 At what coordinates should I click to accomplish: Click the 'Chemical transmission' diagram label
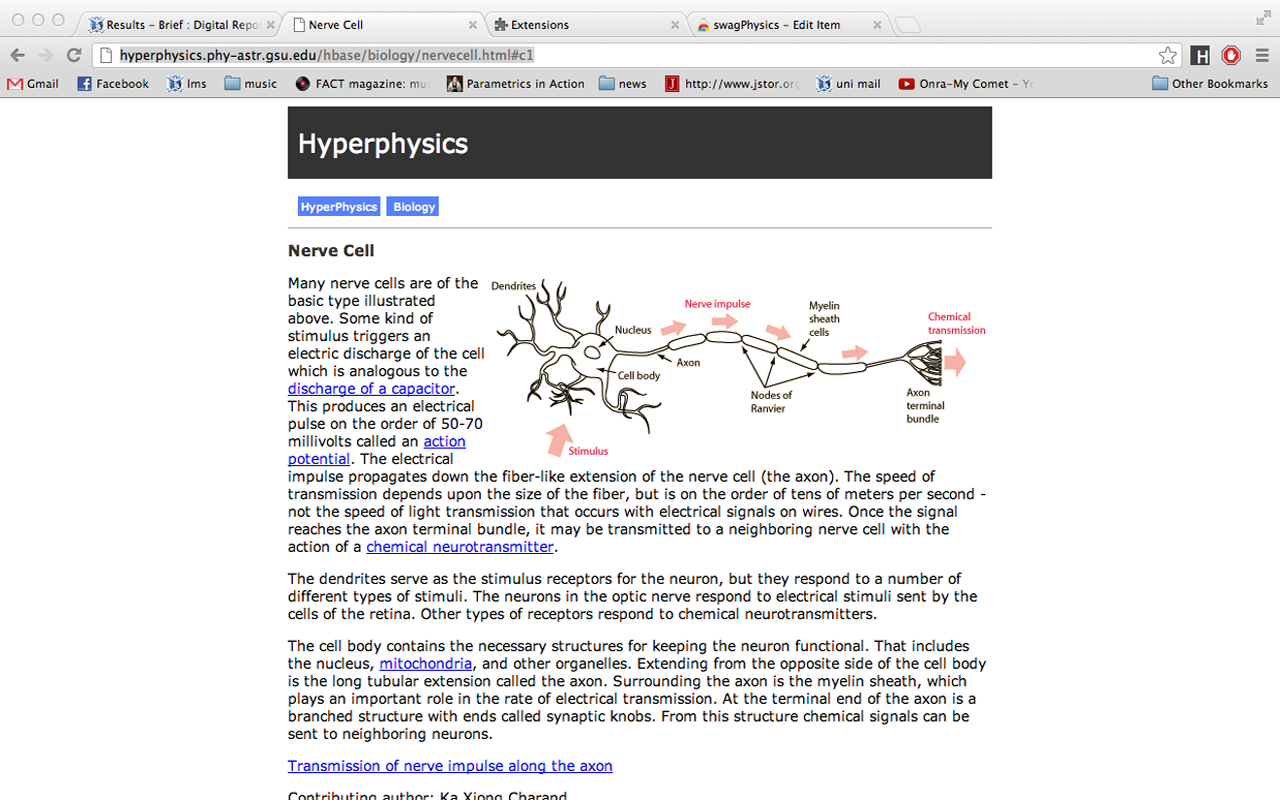(956, 324)
